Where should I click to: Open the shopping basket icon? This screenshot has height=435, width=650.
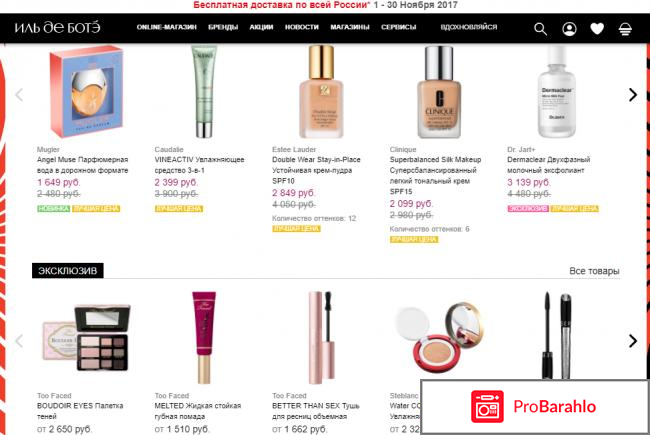[x=625, y=29]
